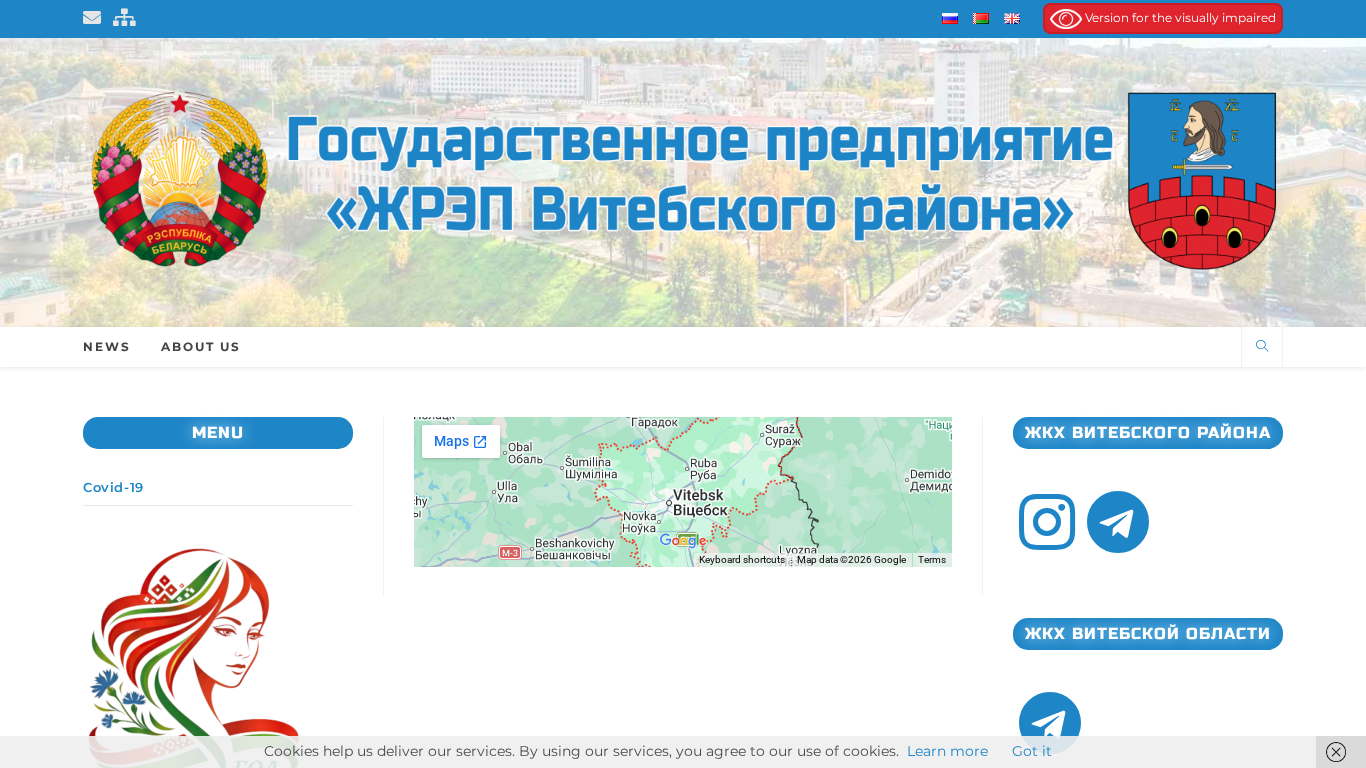1366x768 pixels.
Task: Enable version for the visually impaired
Action: [1163, 18]
